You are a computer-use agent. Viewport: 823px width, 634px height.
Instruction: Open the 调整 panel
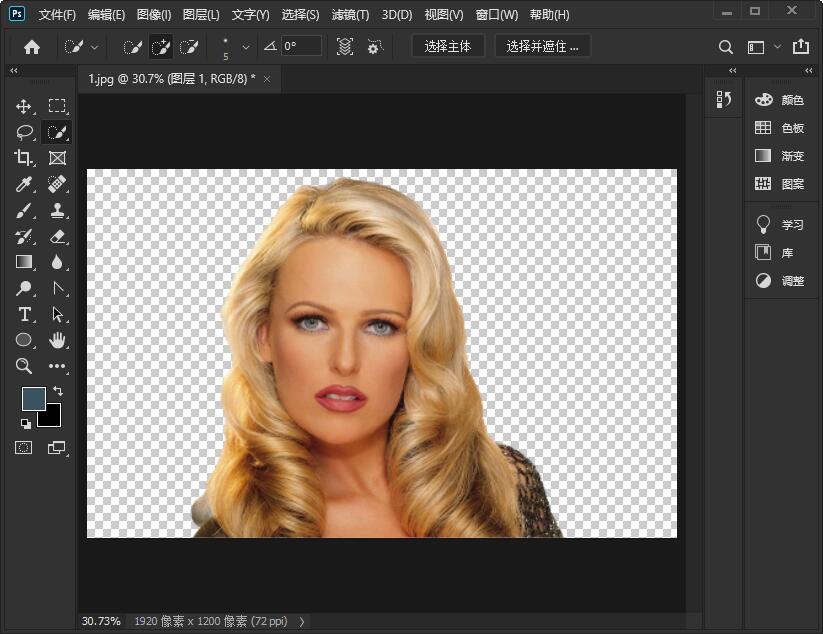(779, 281)
